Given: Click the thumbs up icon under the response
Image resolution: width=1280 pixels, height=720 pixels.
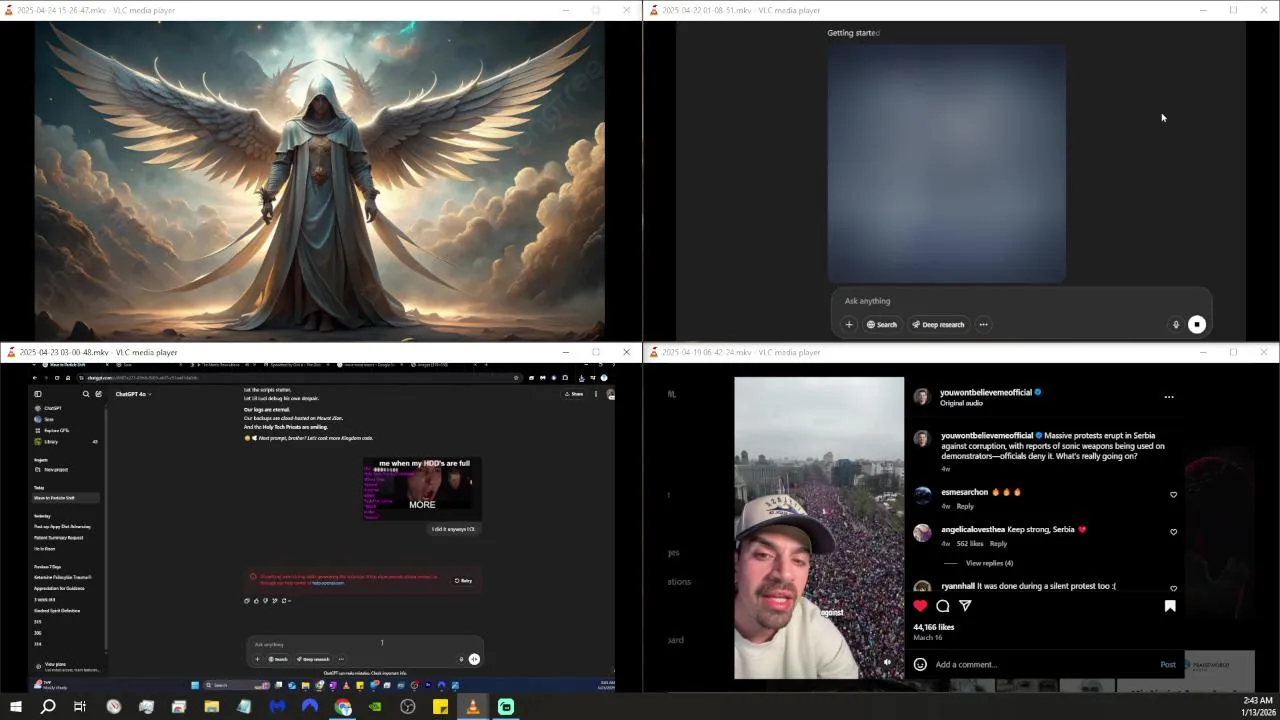Looking at the screenshot, I should coord(256,601).
